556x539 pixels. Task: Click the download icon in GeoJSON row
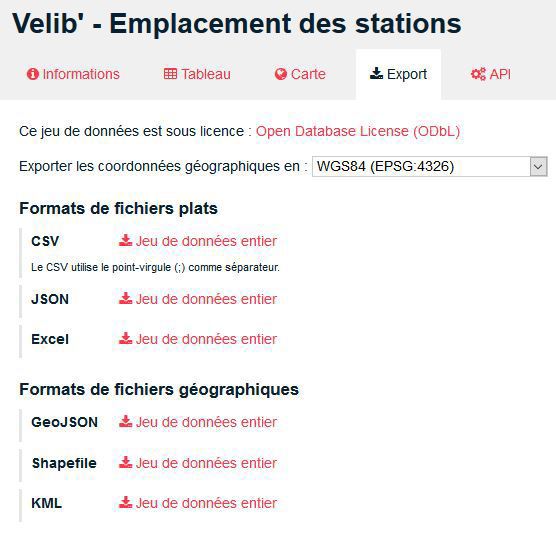pos(125,421)
